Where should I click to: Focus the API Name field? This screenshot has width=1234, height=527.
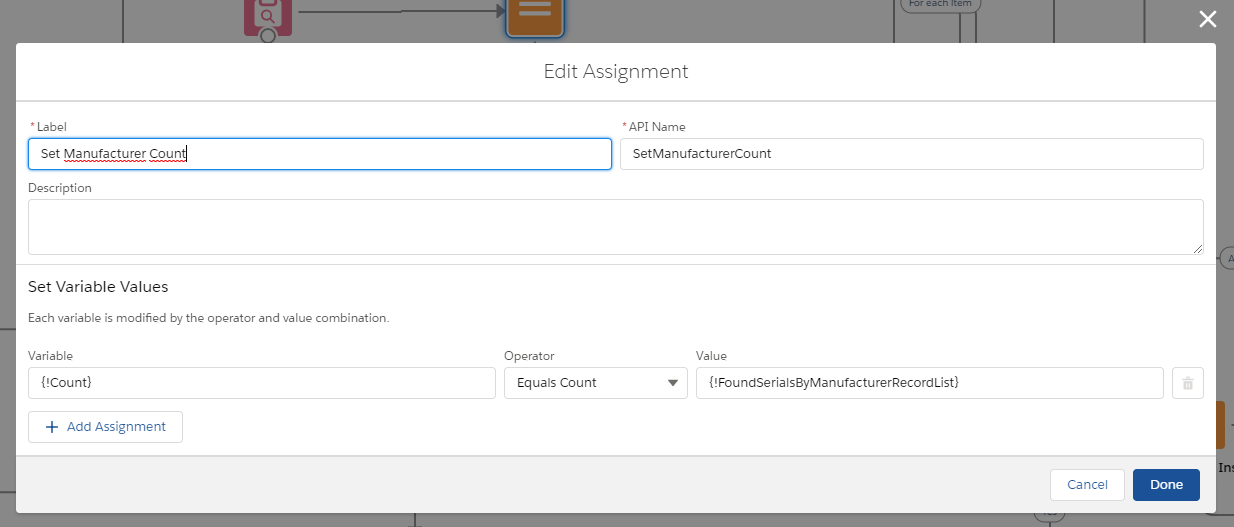(911, 154)
